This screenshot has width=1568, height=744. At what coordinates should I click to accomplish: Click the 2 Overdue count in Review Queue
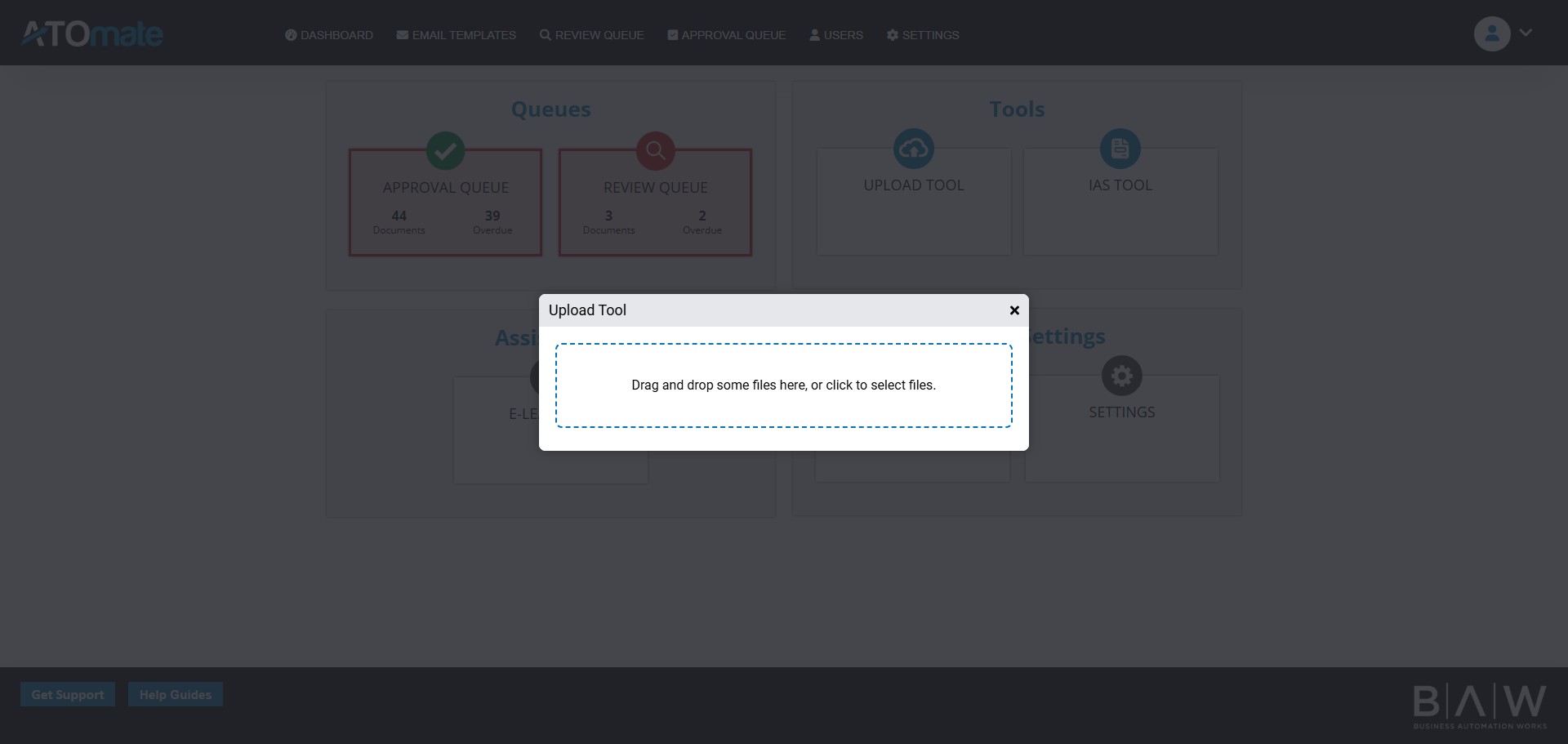pos(702,222)
